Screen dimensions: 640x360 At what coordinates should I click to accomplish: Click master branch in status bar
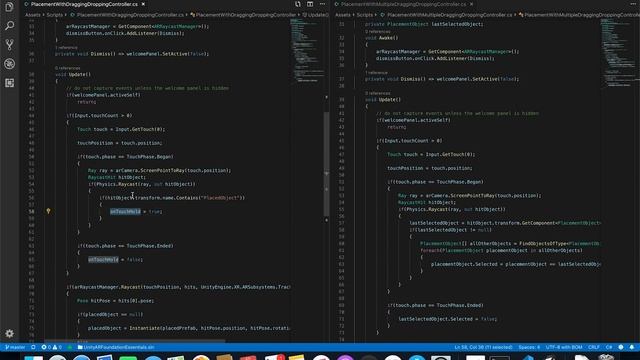(15, 347)
